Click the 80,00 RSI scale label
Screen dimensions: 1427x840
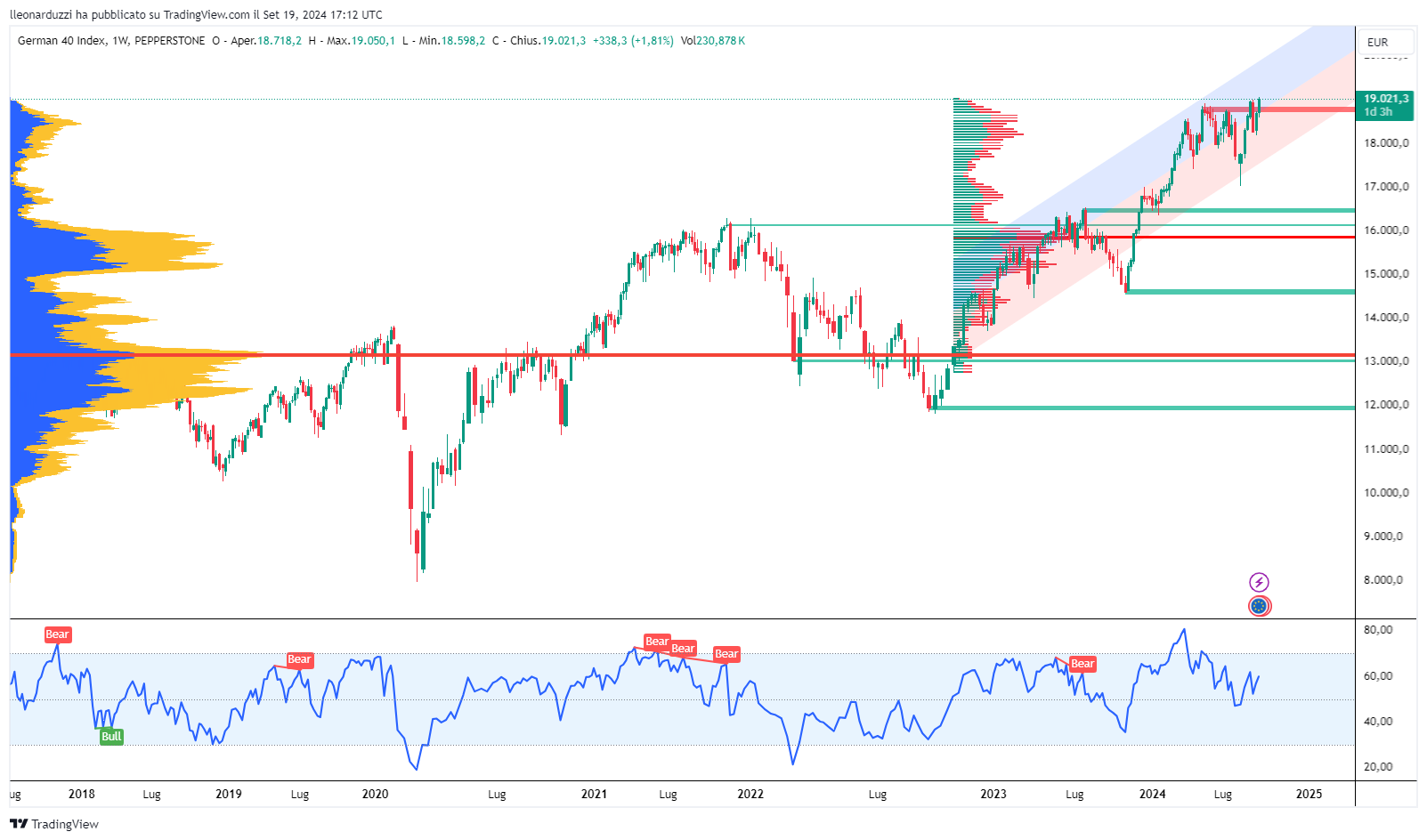1379,630
